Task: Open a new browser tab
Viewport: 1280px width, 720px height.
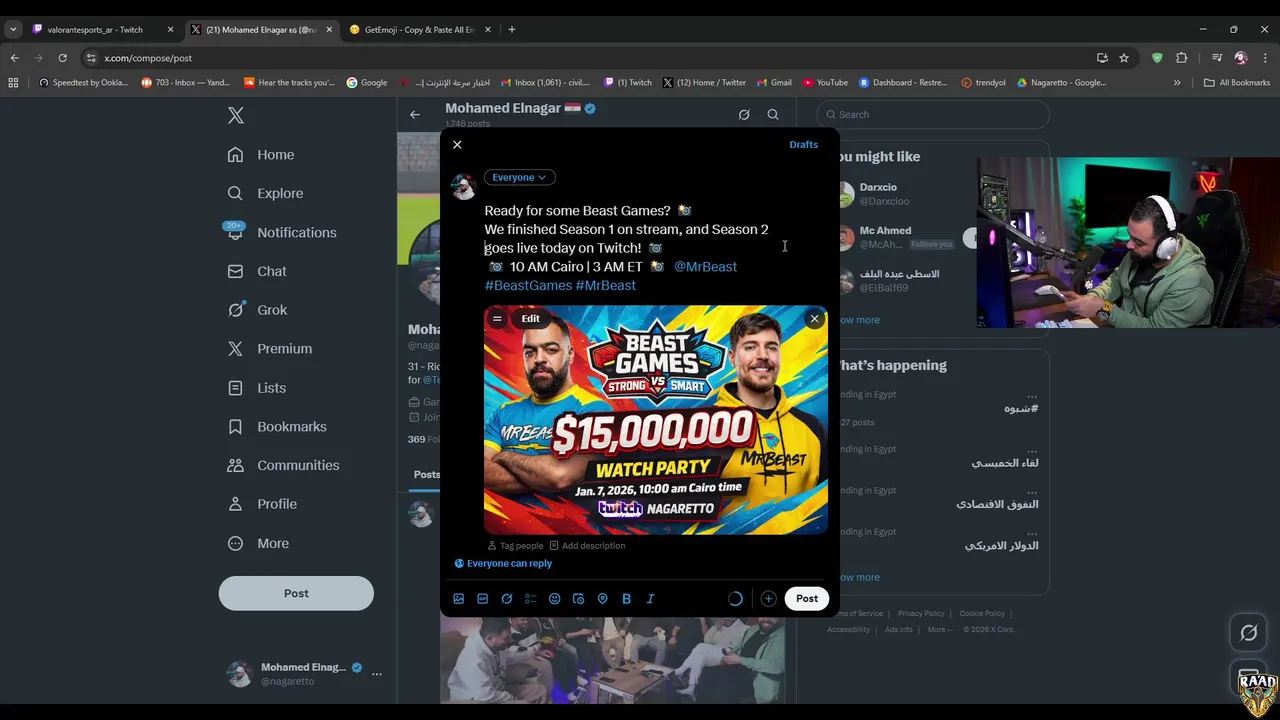Action: coord(511,30)
